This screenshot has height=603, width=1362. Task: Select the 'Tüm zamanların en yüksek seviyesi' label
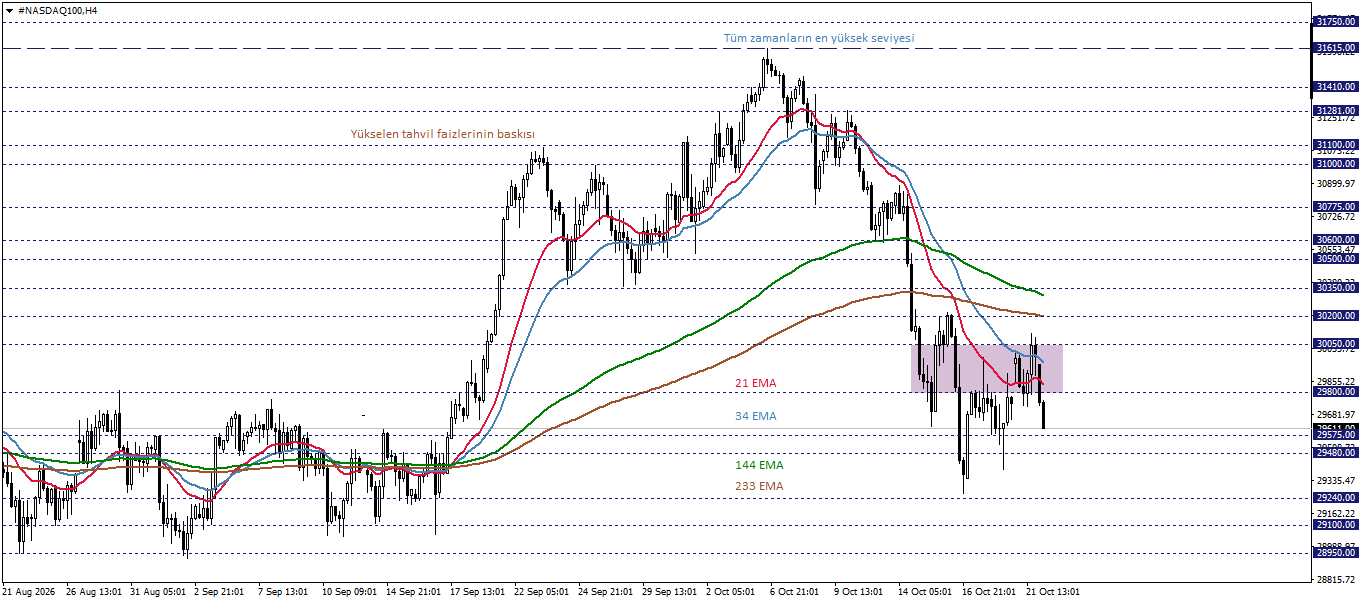(819, 38)
